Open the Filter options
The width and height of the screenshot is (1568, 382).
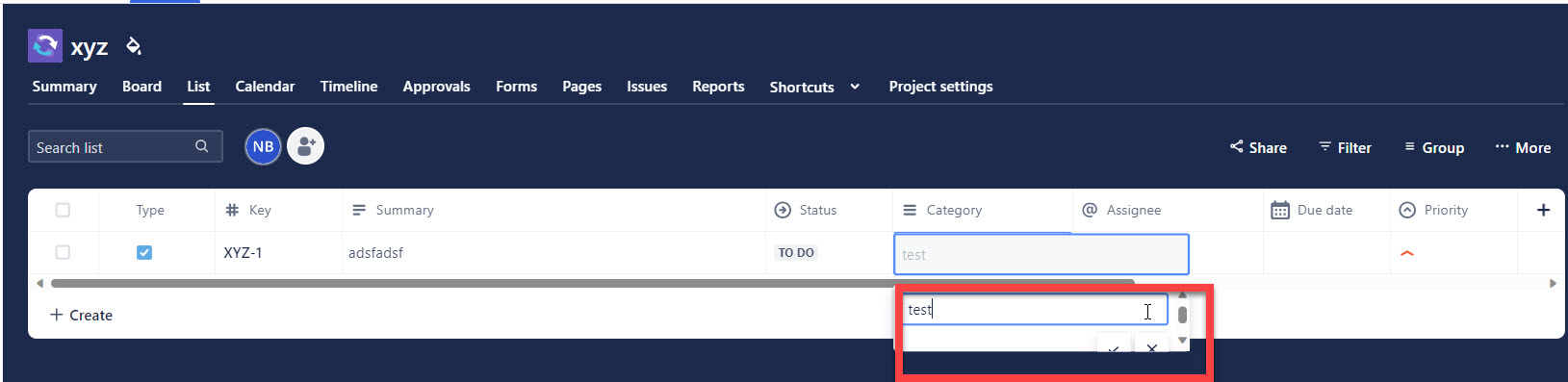pos(1345,147)
